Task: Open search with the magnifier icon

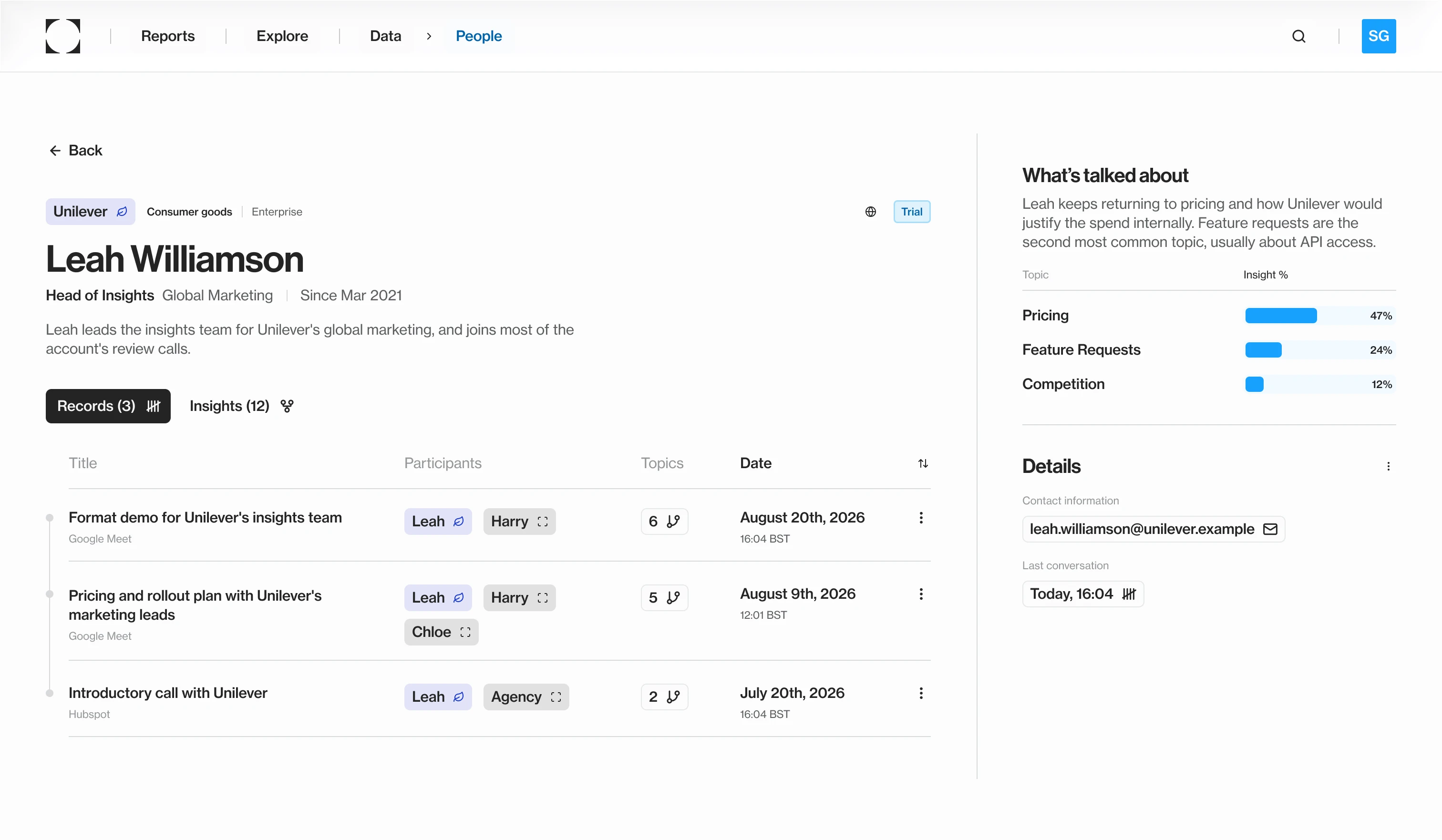Action: [x=1299, y=36]
